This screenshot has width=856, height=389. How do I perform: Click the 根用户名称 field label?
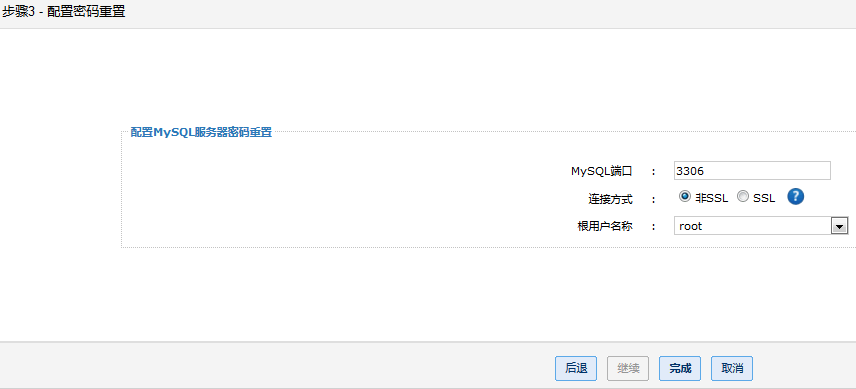click(605, 226)
